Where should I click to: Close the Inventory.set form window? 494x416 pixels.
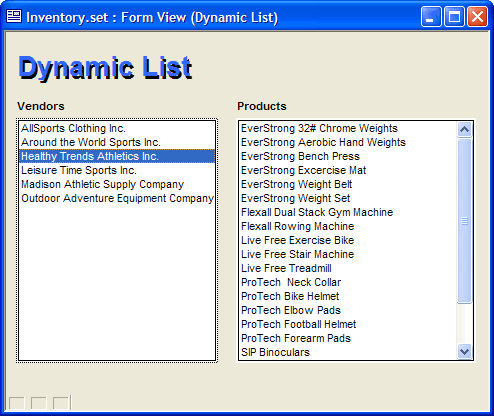pyautogui.click(x=477, y=16)
